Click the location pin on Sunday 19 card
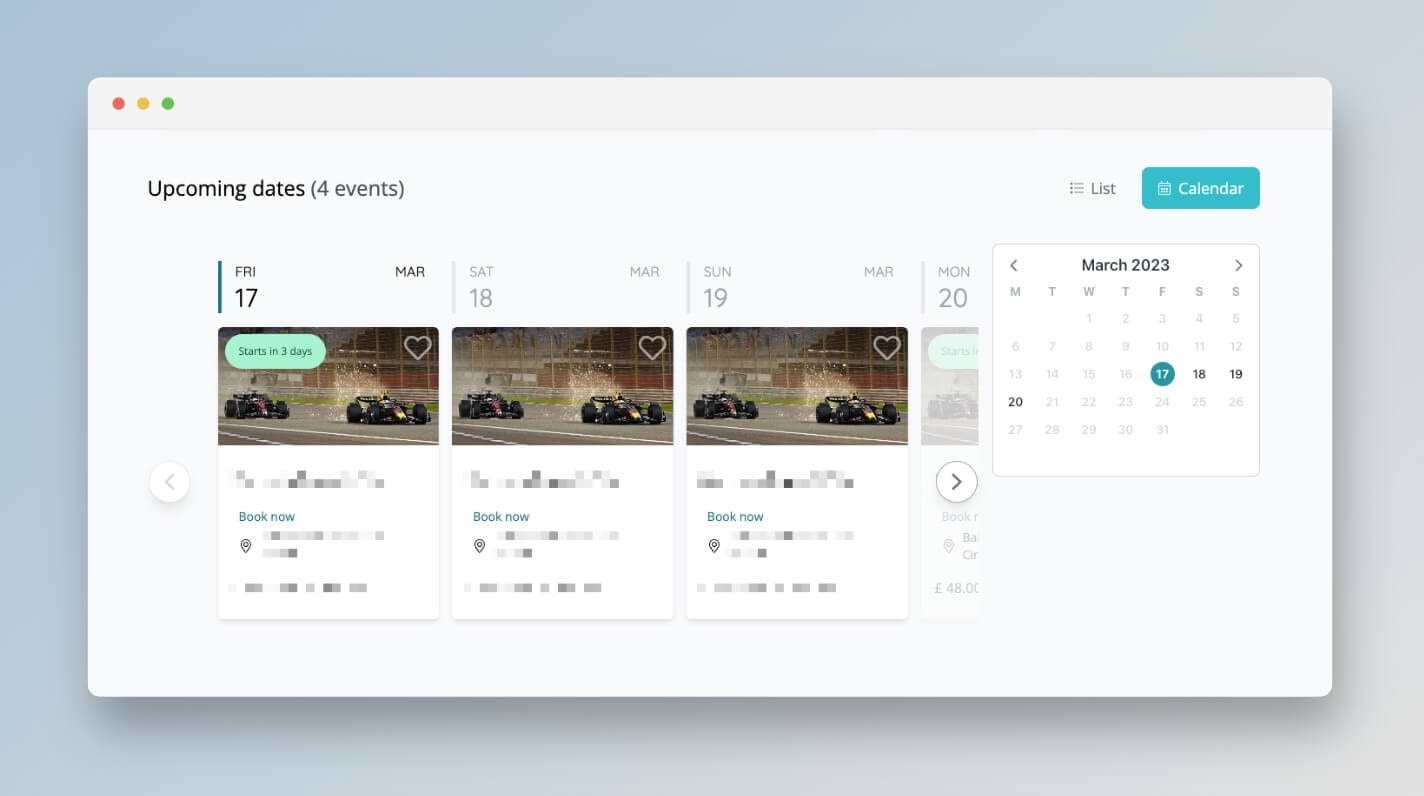This screenshot has width=1424, height=796. point(714,546)
